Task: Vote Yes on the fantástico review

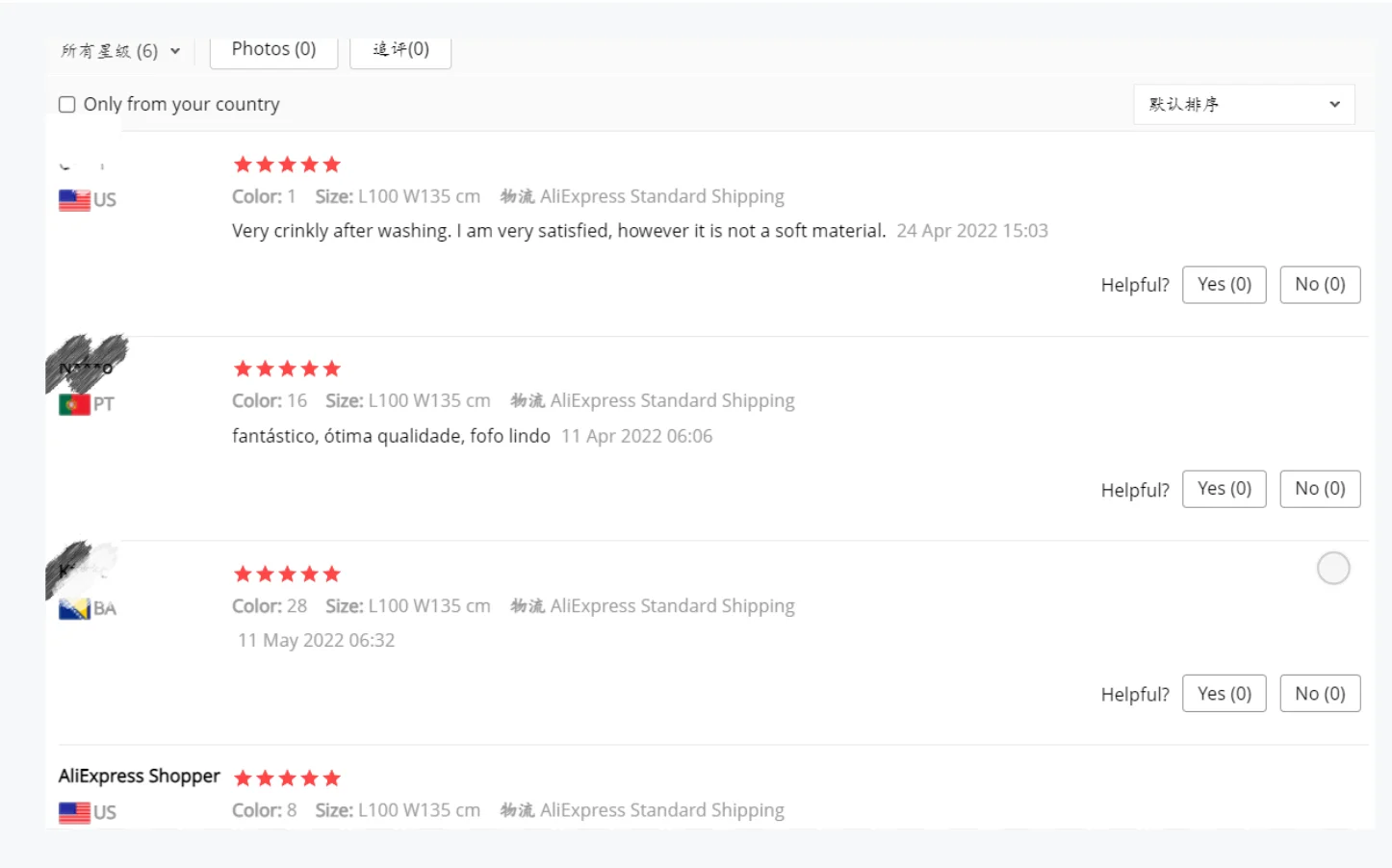Action: click(1224, 489)
